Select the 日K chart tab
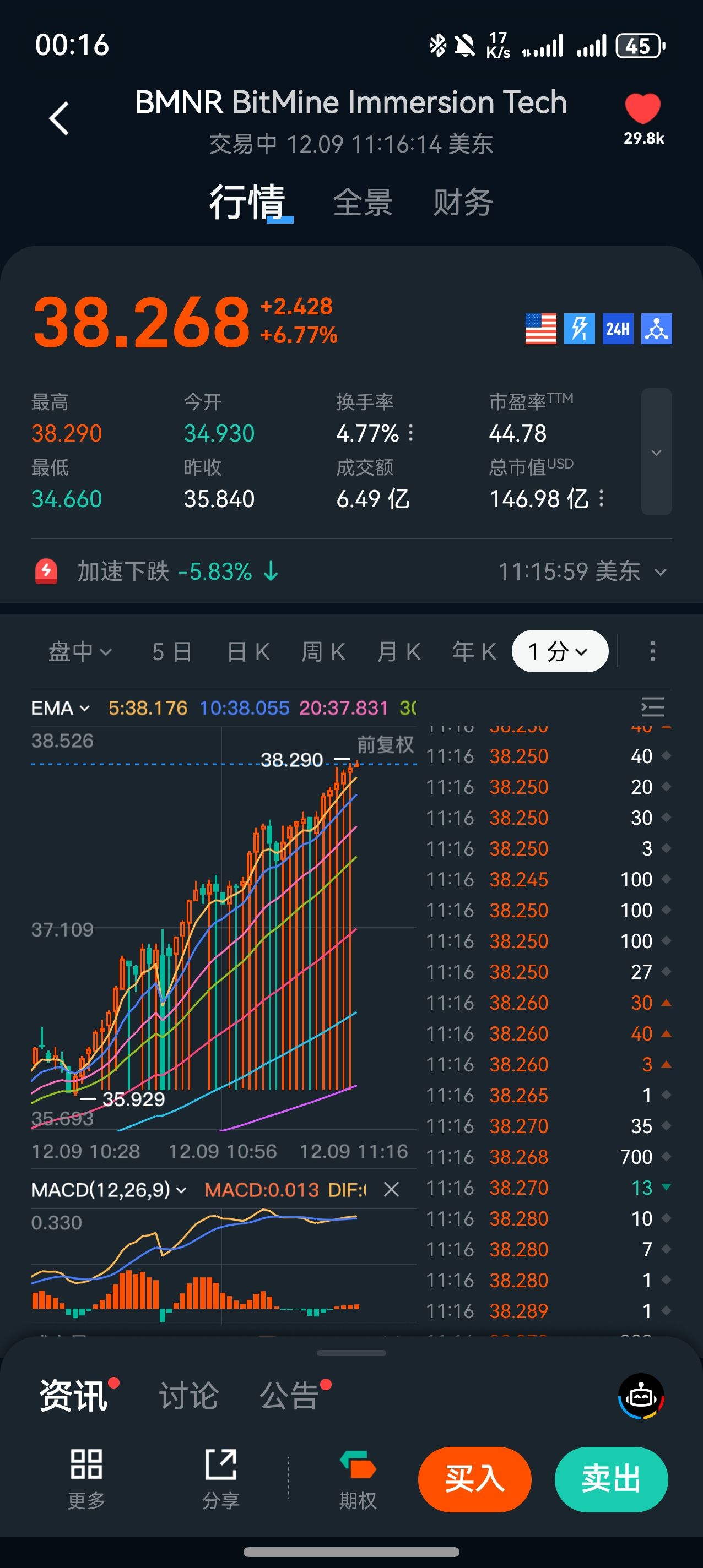This screenshot has width=703, height=1568. point(248,652)
